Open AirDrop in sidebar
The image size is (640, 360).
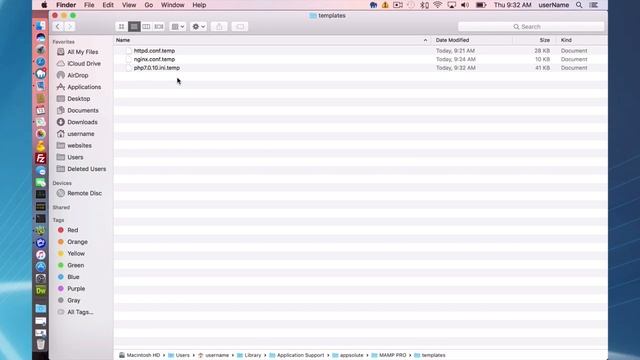point(78,75)
